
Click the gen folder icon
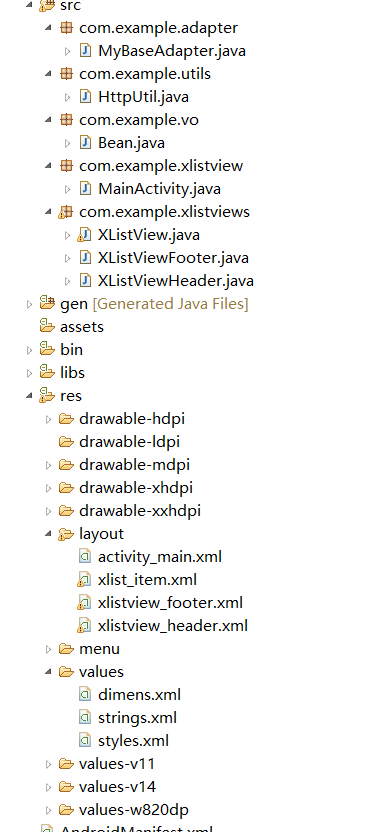(x=47, y=304)
